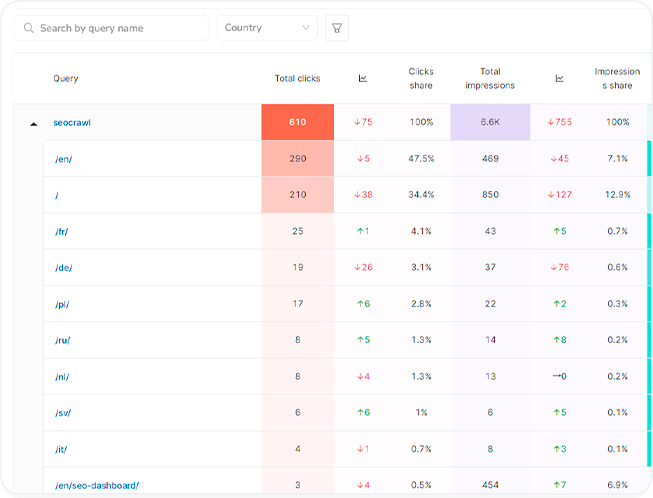Sort by Total clicks column header
The height and width of the screenshot is (498, 653).
pos(297,78)
